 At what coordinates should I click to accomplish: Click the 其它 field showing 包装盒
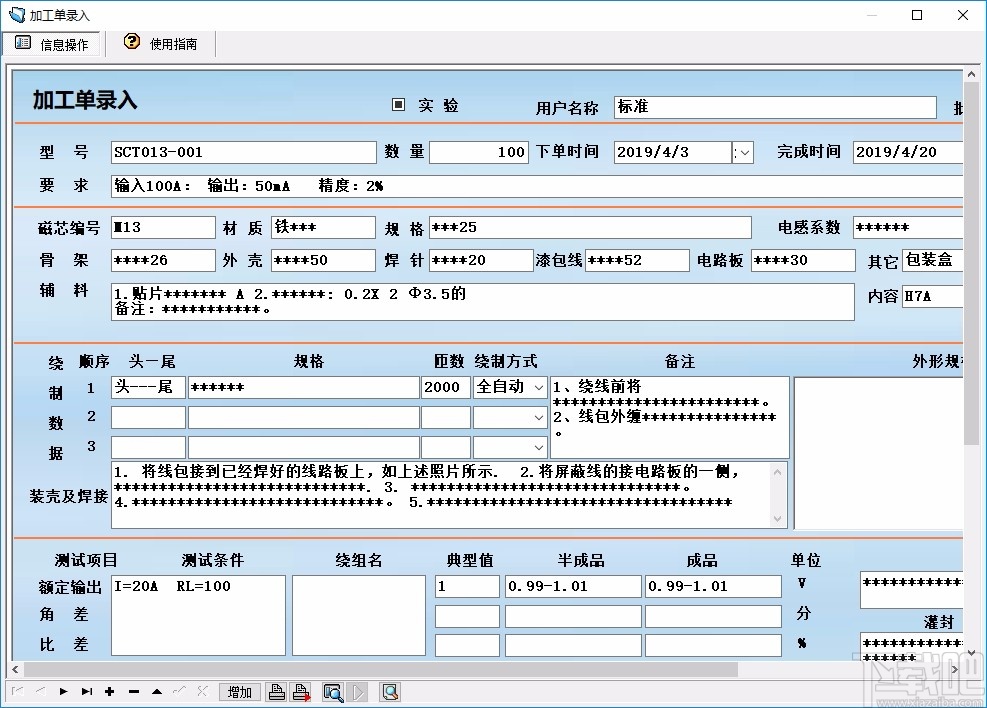tap(932, 261)
